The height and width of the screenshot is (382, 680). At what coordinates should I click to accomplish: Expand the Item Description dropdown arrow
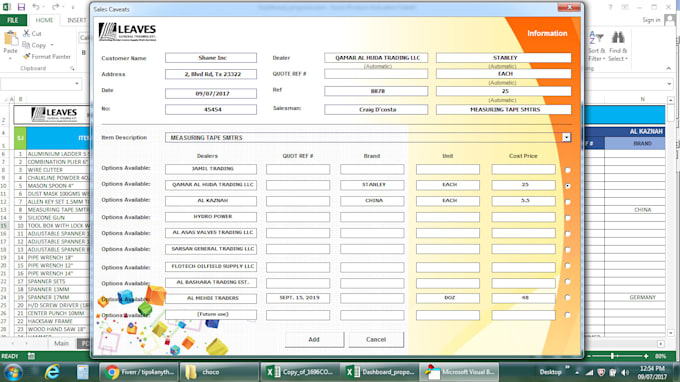tap(566, 137)
